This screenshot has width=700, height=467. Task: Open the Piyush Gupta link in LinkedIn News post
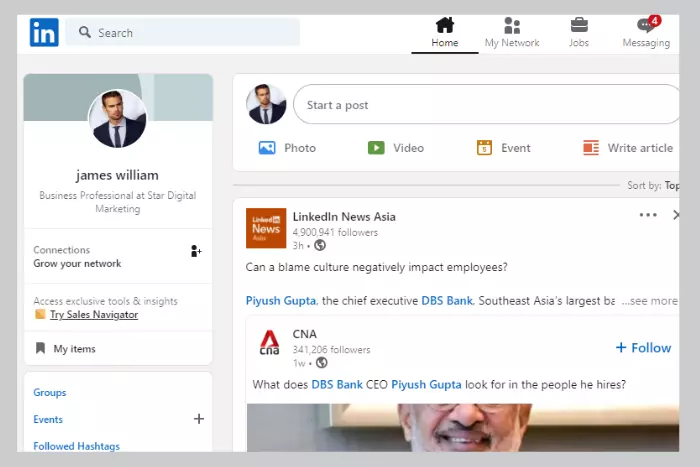pyautogui.click(x=281, y=300)
